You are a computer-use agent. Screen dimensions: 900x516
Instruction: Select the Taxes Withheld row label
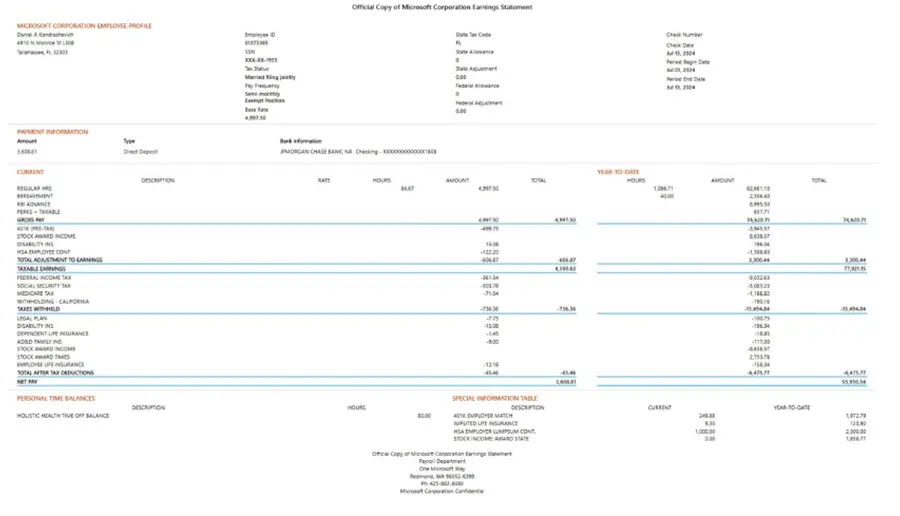[38, 309]
